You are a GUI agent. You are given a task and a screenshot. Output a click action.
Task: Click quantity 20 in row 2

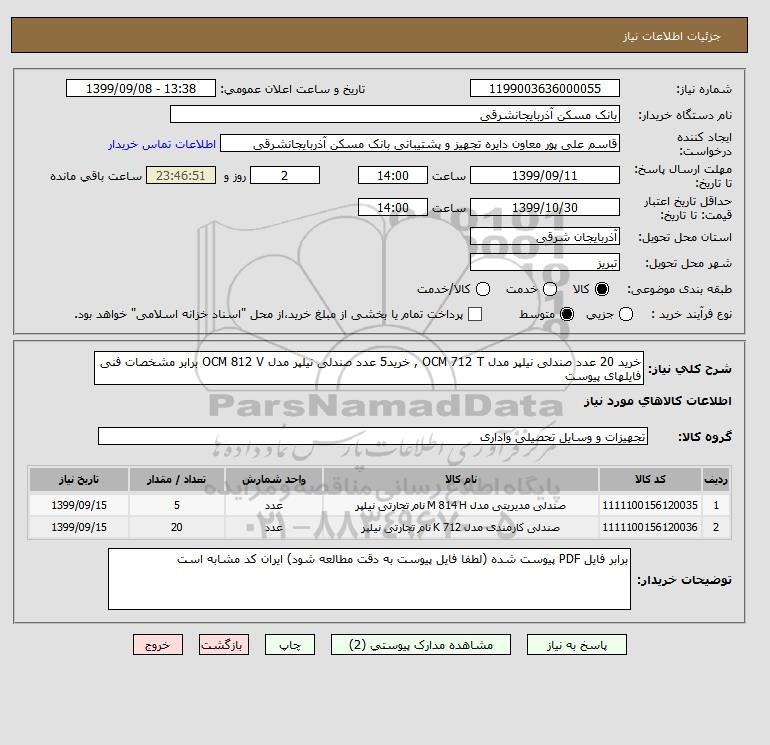click(x=177, y=527)
